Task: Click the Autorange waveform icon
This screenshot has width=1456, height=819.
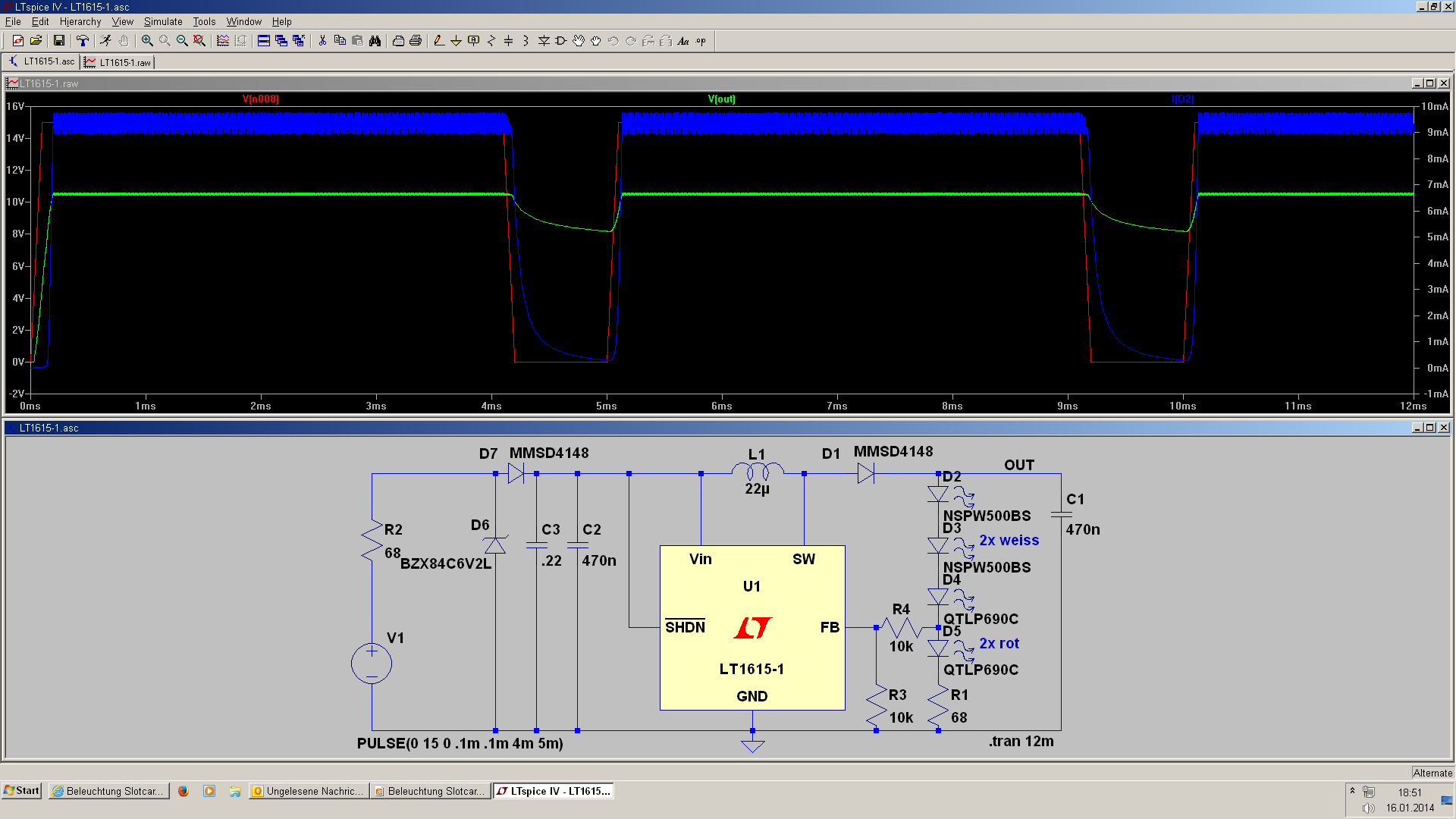Action: (223, 41)
